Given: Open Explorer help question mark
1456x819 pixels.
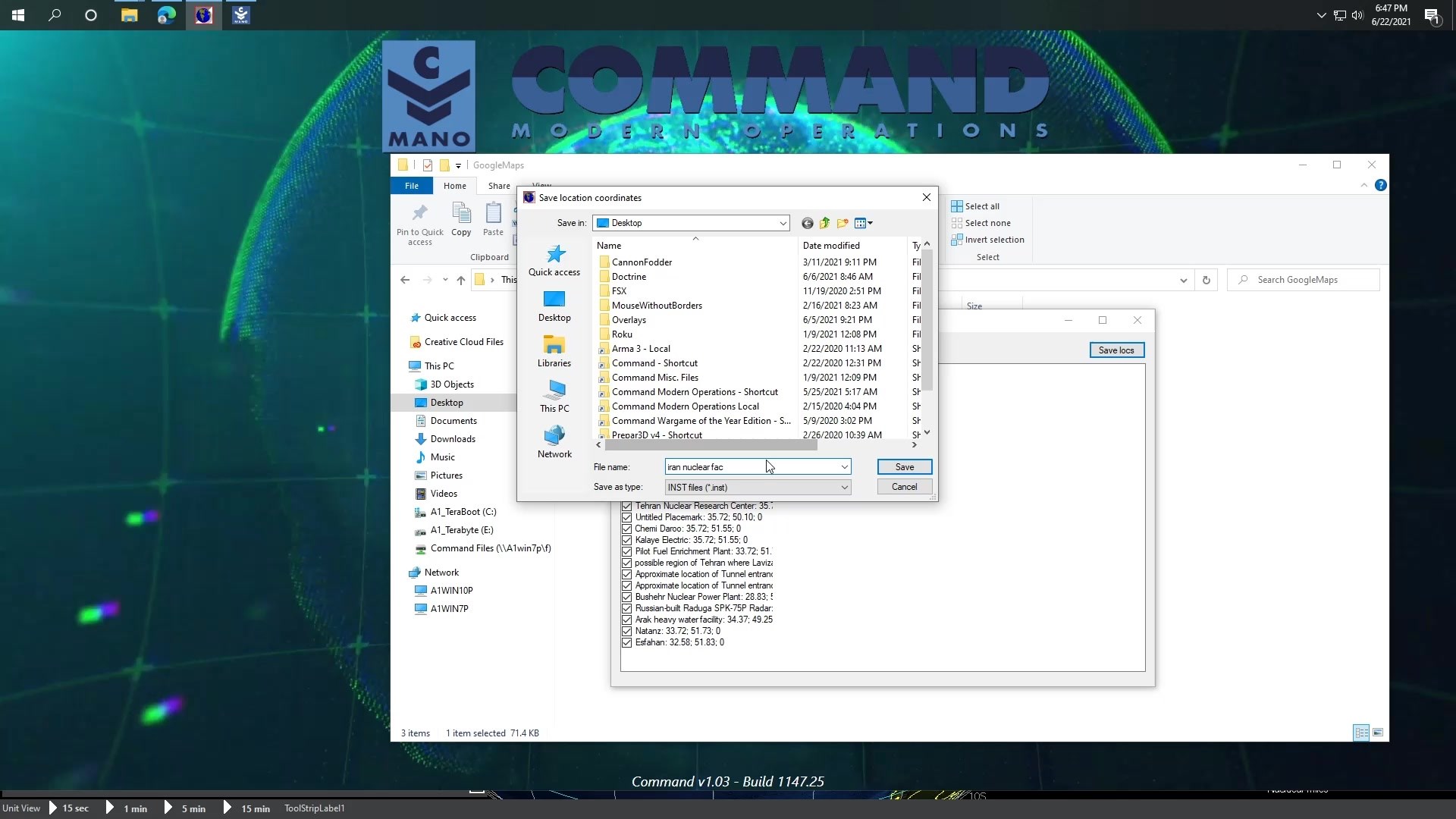Looking at the screenshot, I should 1381,185.
